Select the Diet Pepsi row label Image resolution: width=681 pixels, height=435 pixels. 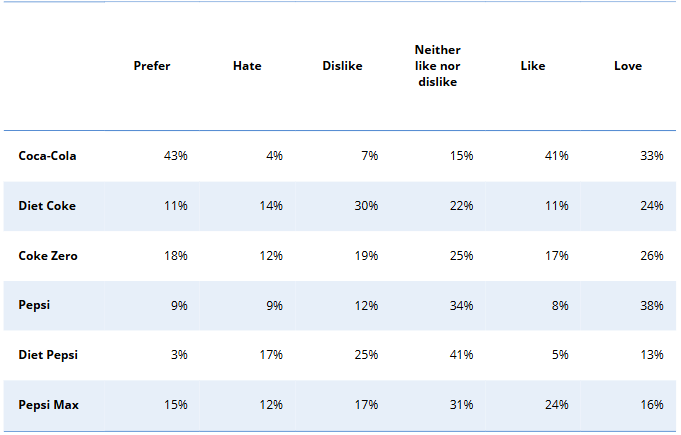pos(48,355)
